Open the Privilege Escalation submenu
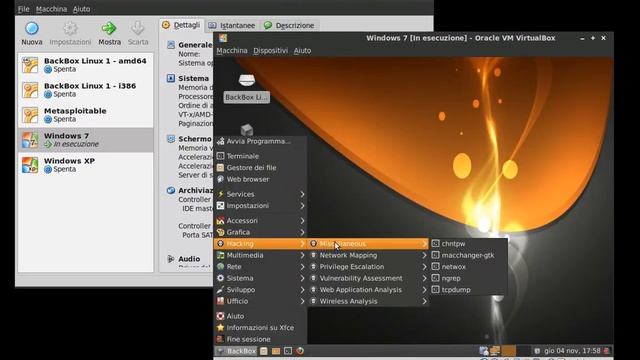This screenshot has width=640, height=360. [368, 267]
